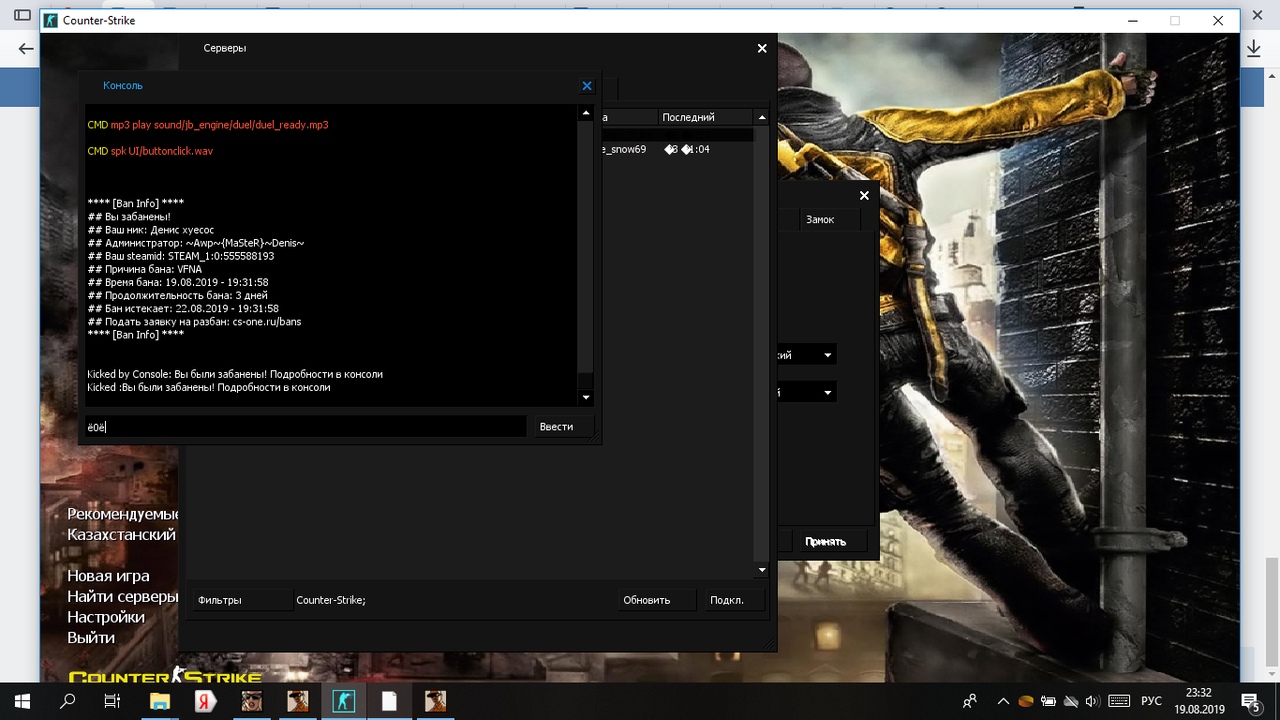Click Обновить to refresh servers
The height and width of the screenshot is (720, 1280).
tap(655, 600)
